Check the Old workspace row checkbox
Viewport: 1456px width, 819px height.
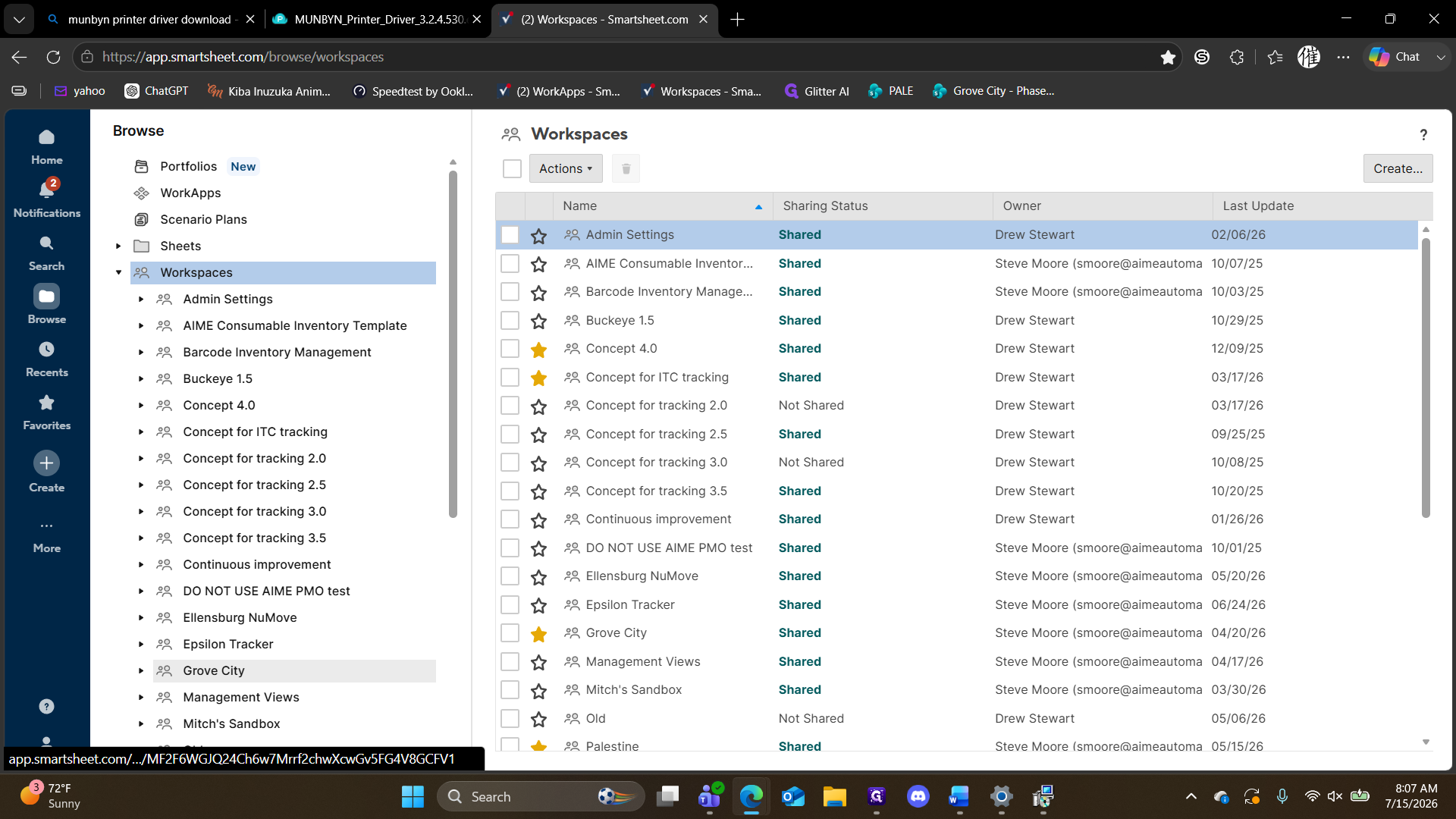[x=510, y=718]
